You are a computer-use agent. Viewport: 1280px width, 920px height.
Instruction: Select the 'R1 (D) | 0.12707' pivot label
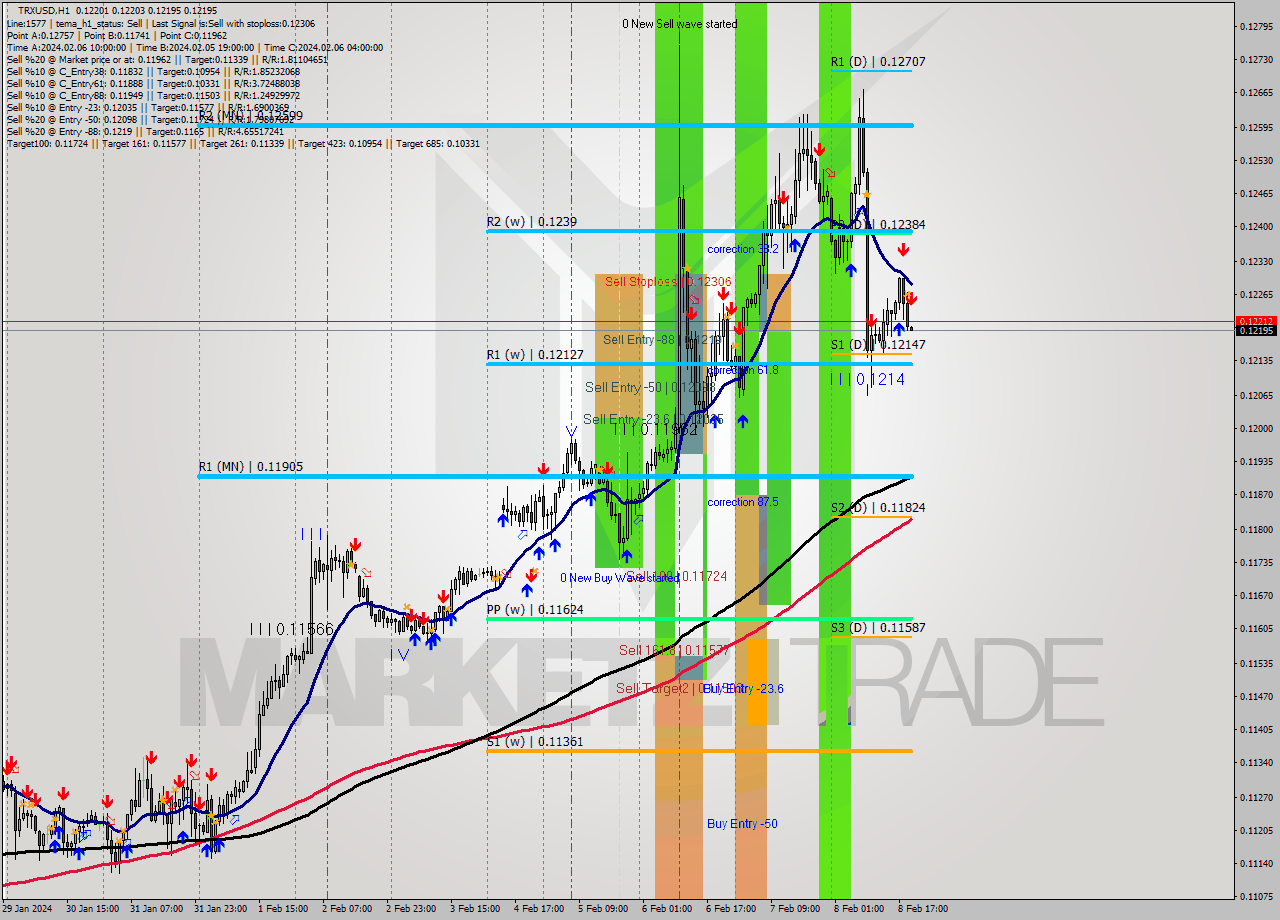pyautogui.click(x=878, y=61)
